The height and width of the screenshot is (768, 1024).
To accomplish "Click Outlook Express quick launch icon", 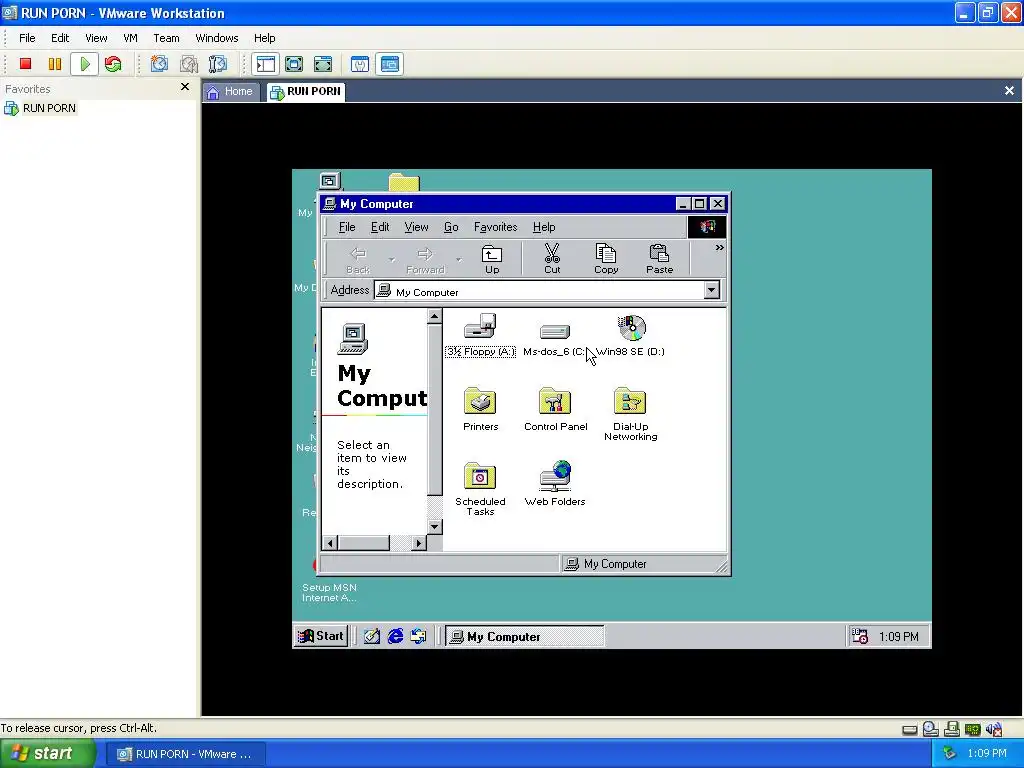I will 419,636.
